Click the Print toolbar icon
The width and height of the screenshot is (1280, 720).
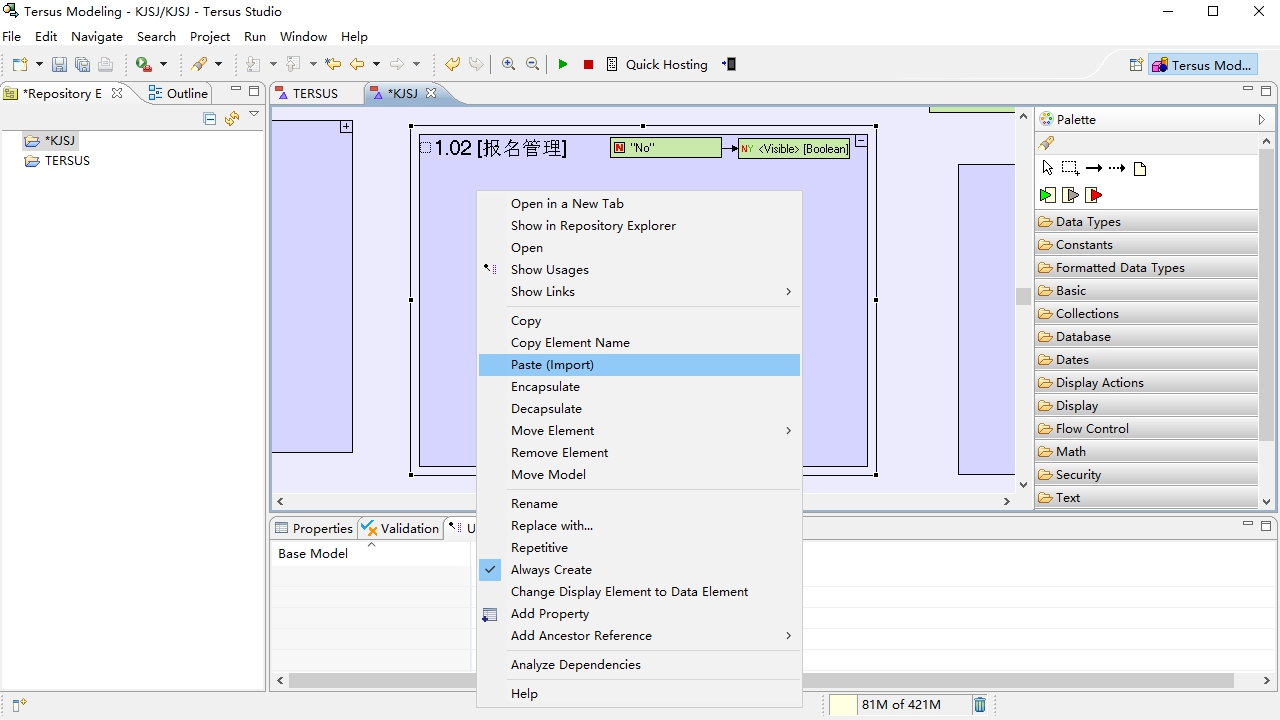point(105,64)
